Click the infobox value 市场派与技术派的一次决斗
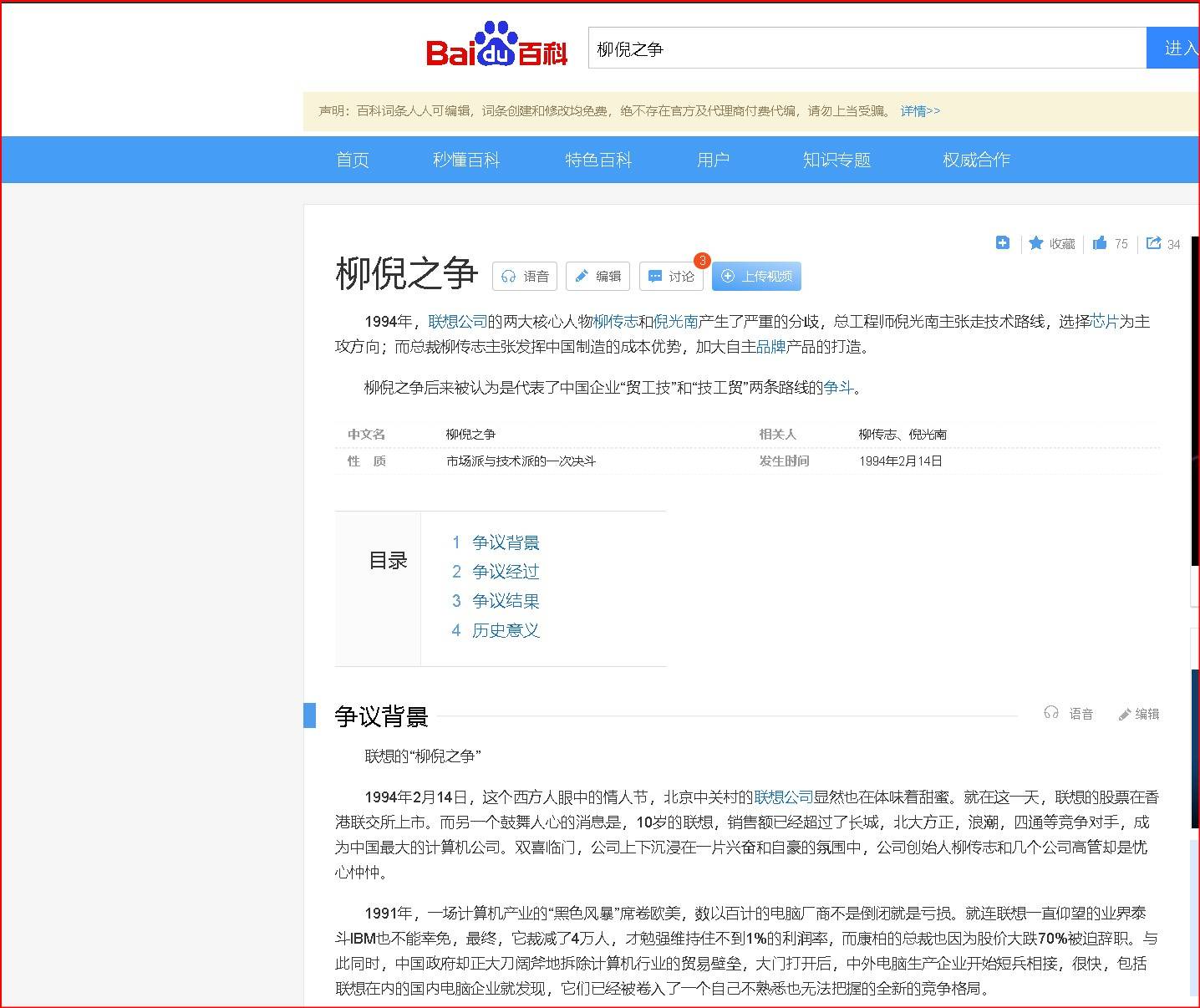Image resolution: width=1200 pixels, height=1008 pixels. (521, 461)
